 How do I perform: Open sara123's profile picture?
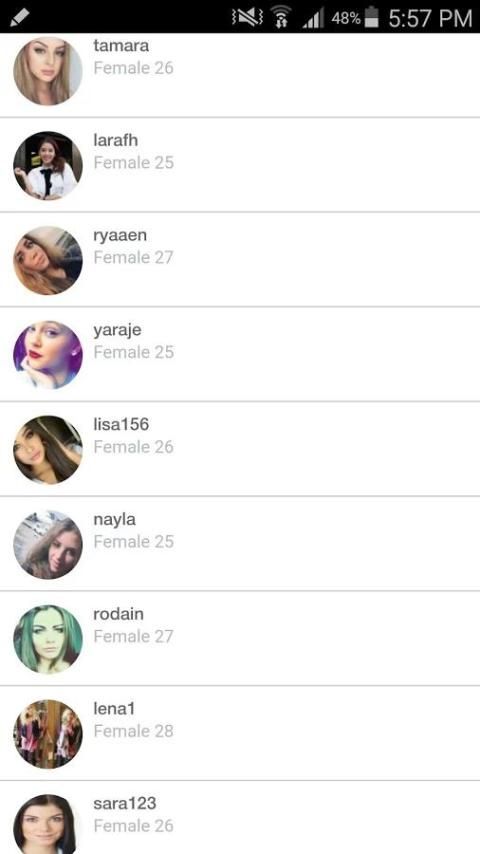48,824
